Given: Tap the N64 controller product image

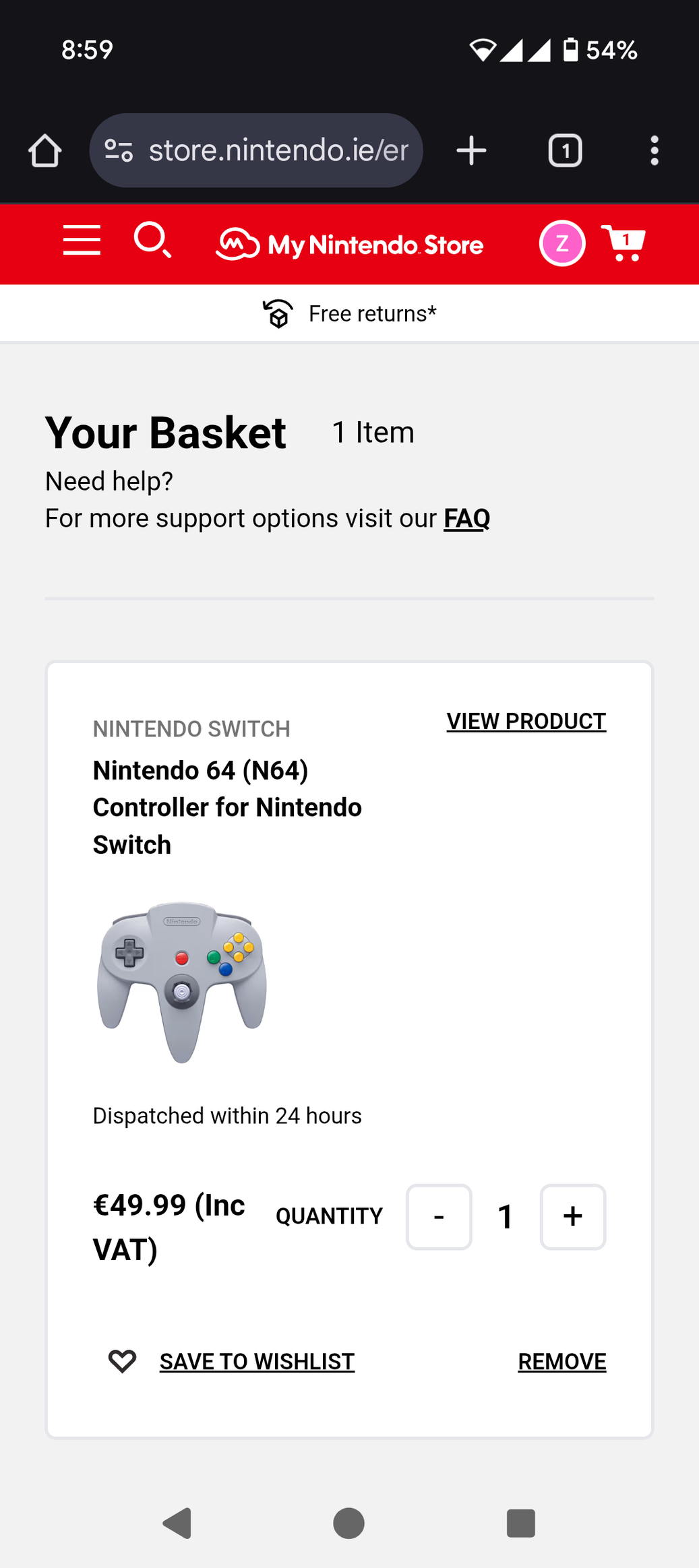Looking at the screenshot, I should [182, 982].
